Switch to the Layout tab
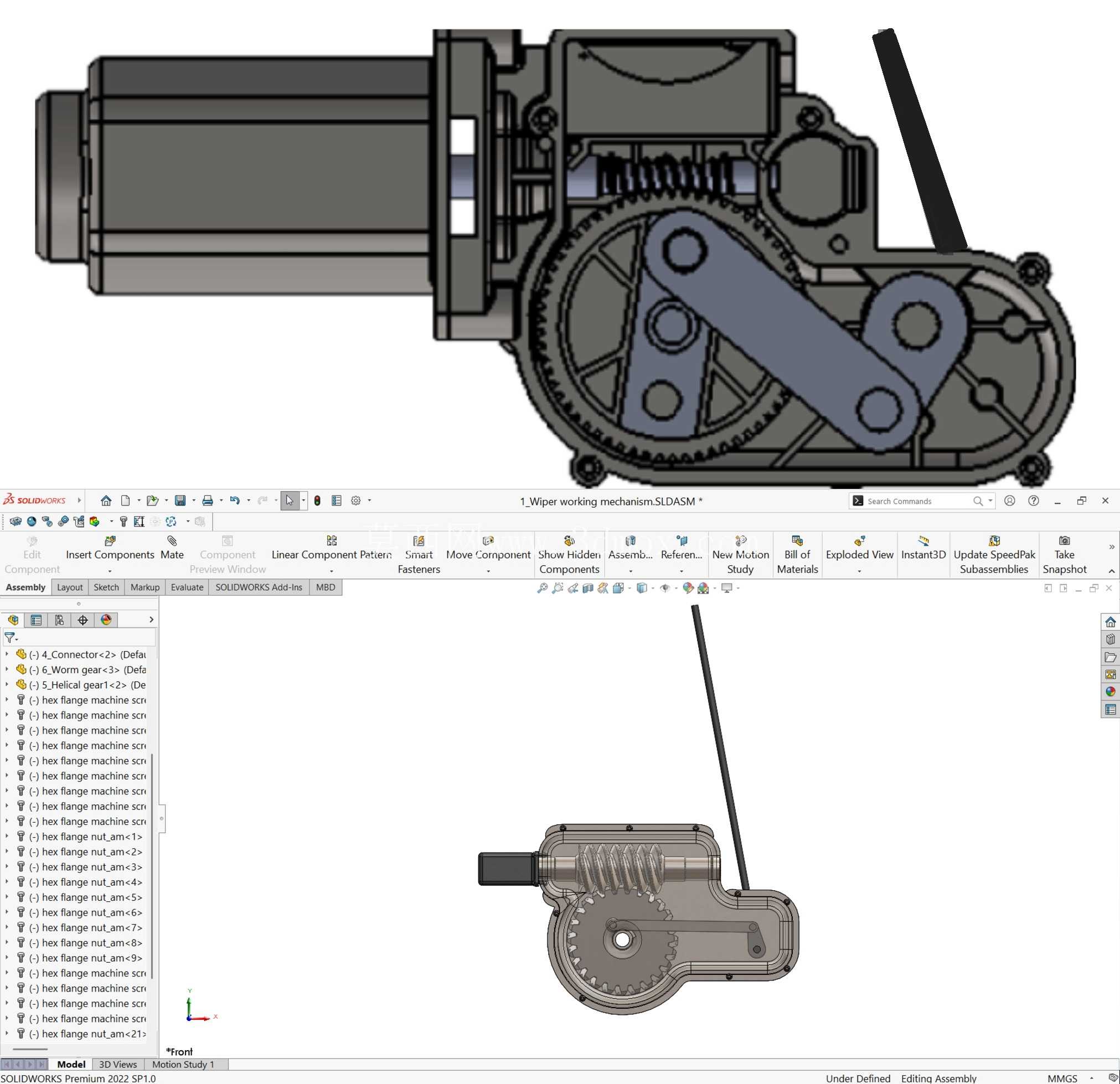The image size is (1120, 1084). click(70, 587)
